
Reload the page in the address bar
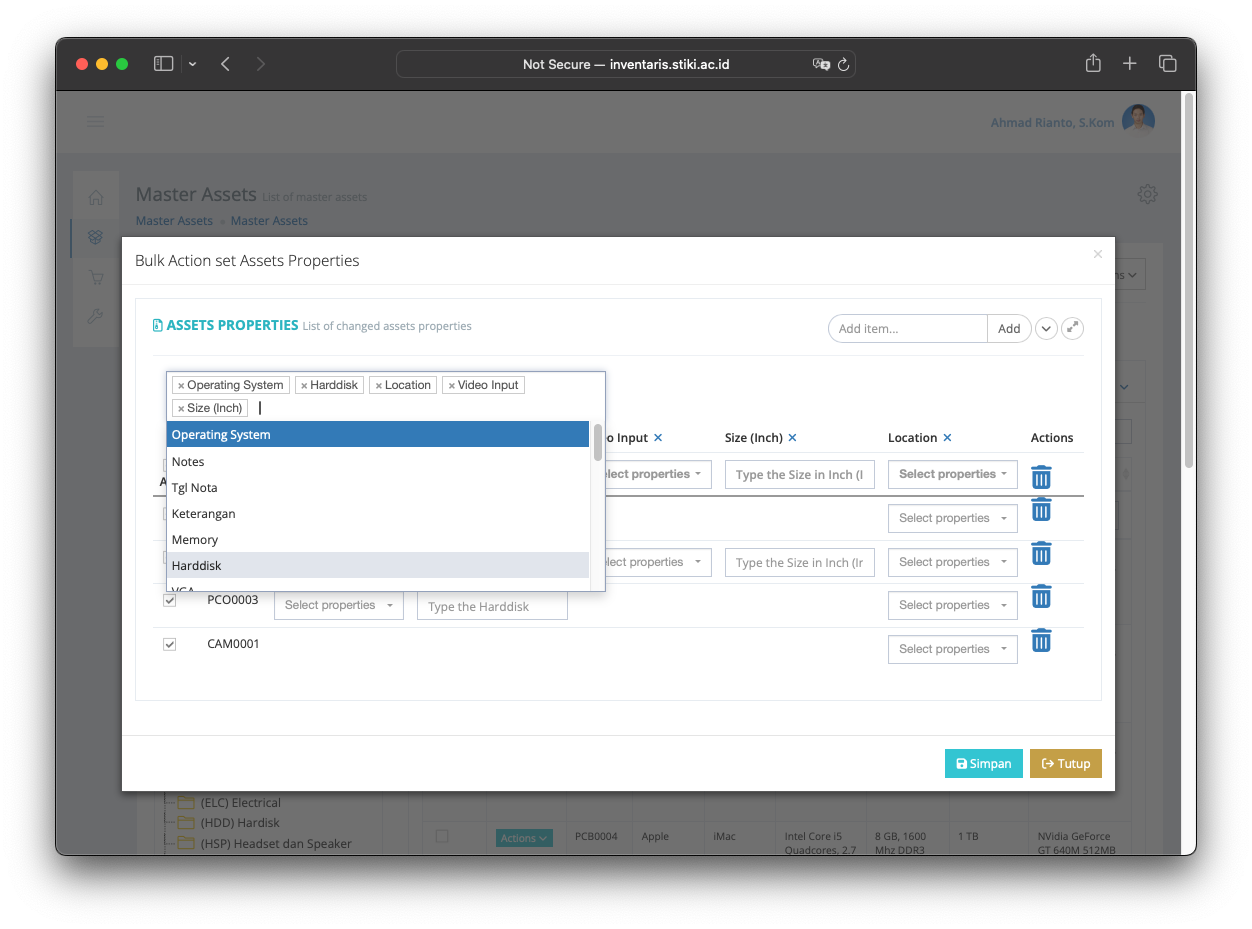click(x=843, y=64)
